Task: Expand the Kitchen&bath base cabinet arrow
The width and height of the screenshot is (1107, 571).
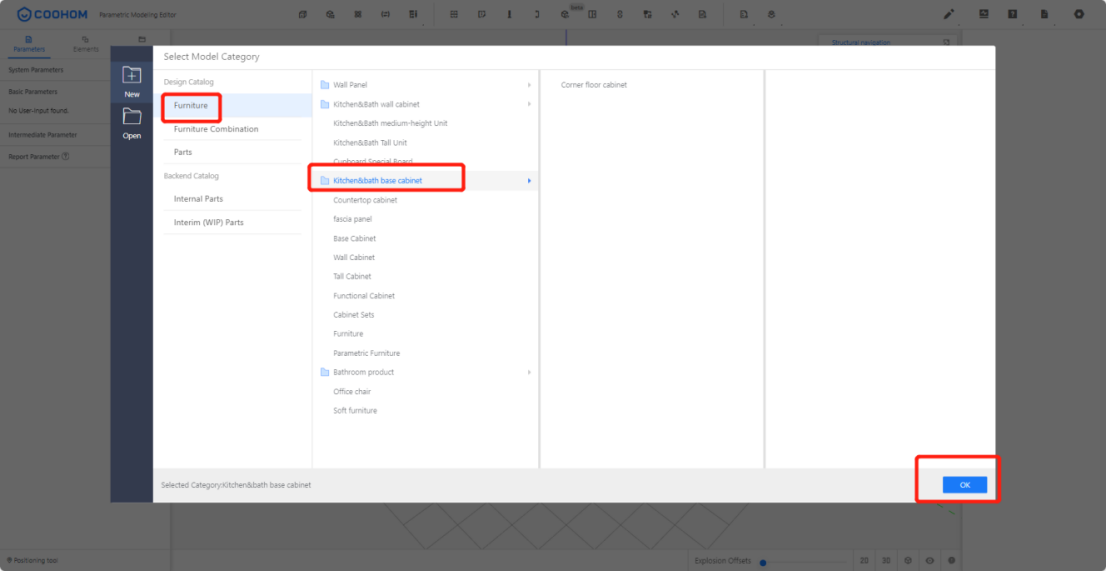Action: click(x=529, y=181)
